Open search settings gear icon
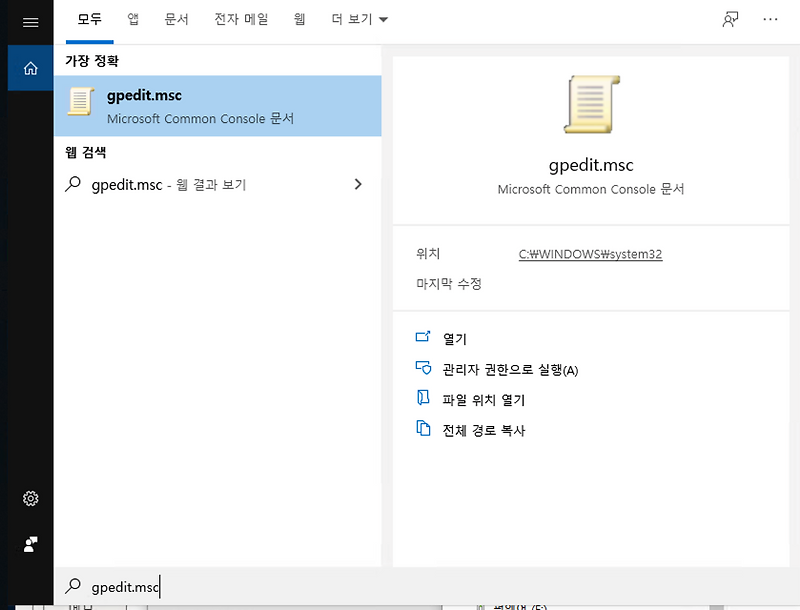This screenshot has height=610, width=800. pyautogui.click(x=31, y=498)
